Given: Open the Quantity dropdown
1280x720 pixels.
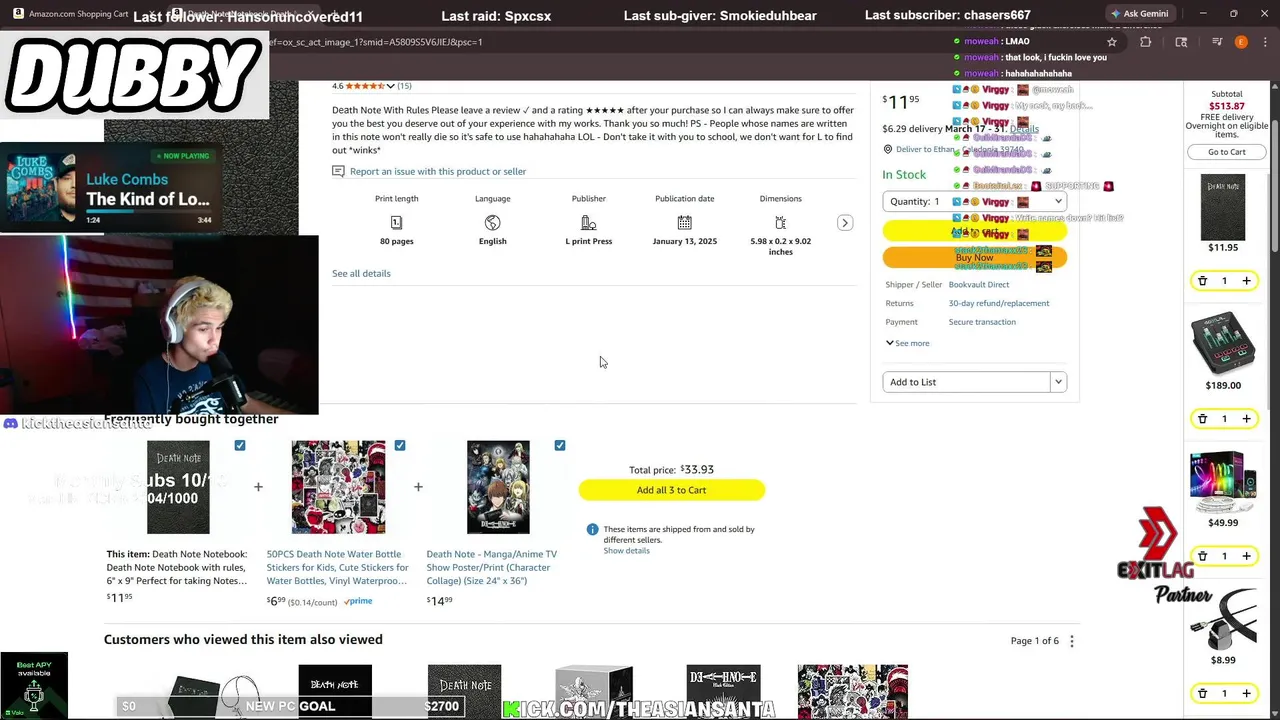Looking at the screenshot, I should coord(974,201).
